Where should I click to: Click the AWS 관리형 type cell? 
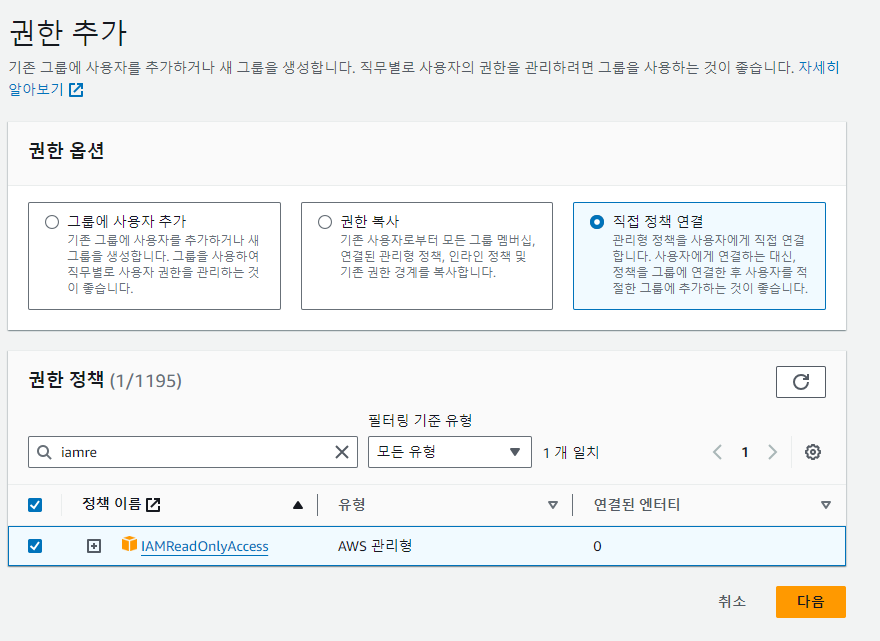coord(374,546)
